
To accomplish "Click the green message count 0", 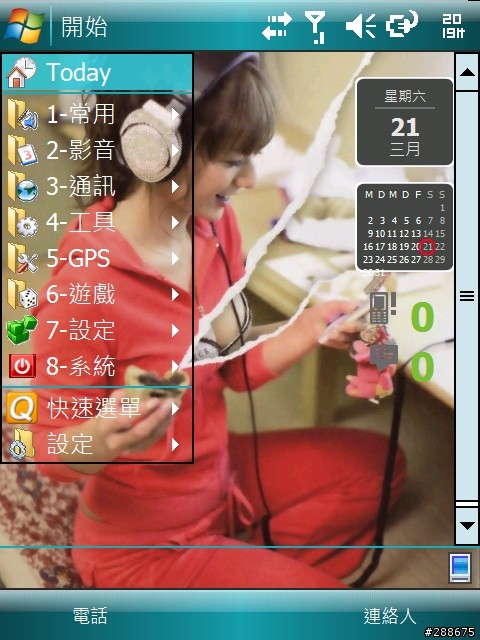I will click(x=422, y=367).
